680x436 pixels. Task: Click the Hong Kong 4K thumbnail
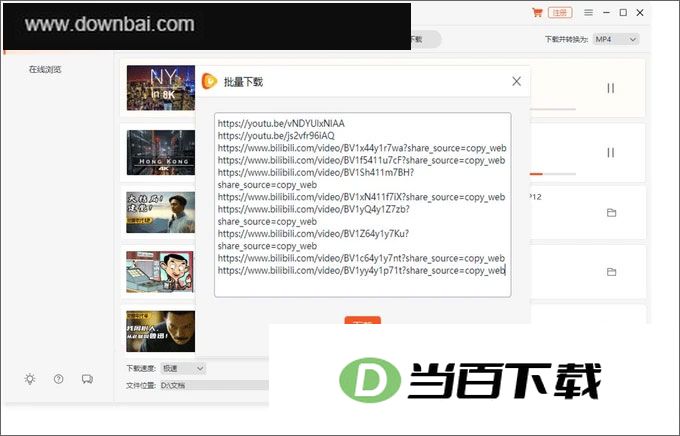(160, 153)
